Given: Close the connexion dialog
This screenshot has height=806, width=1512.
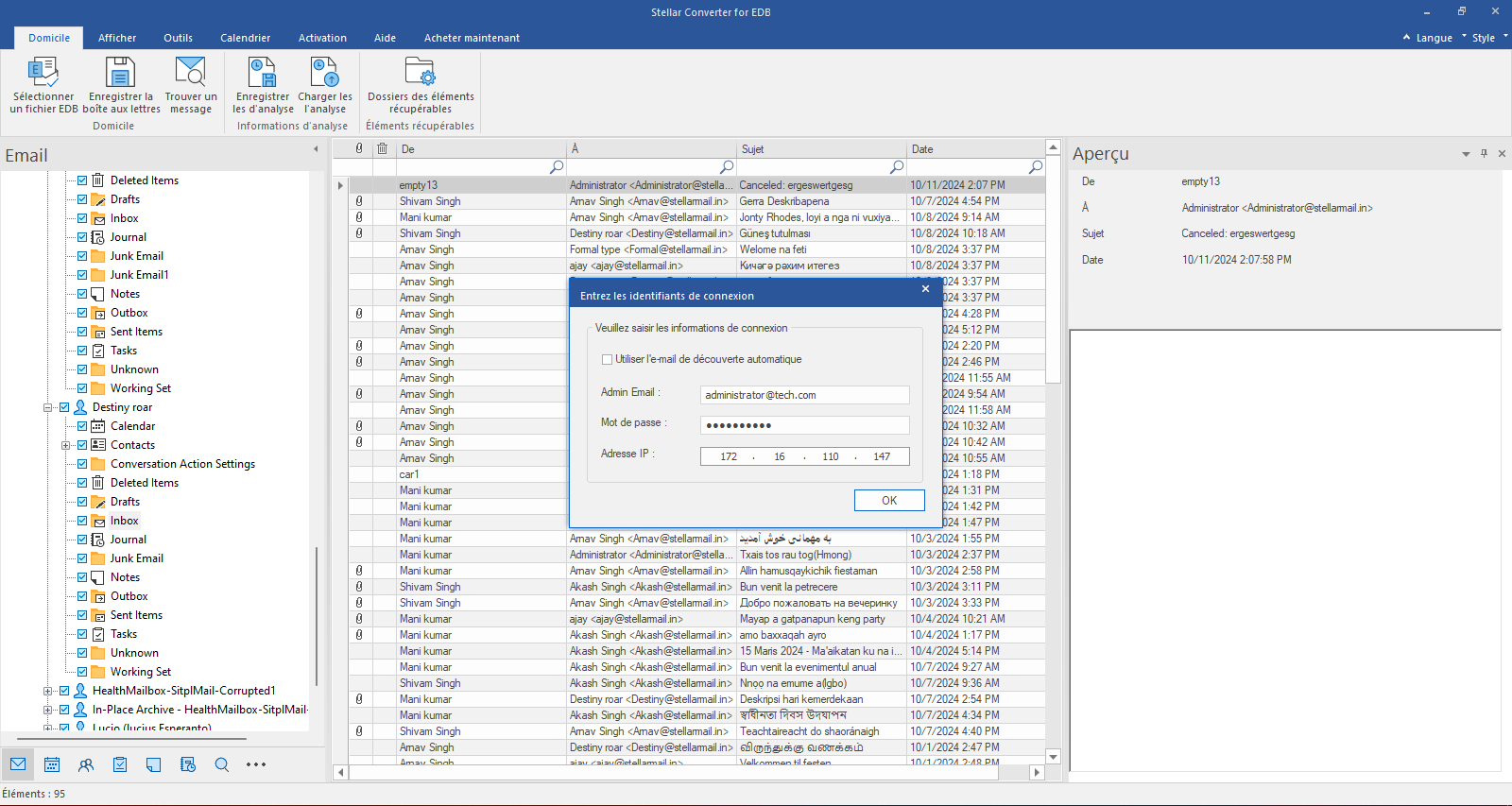Looking at the screenshot, I should coord(925,289).
